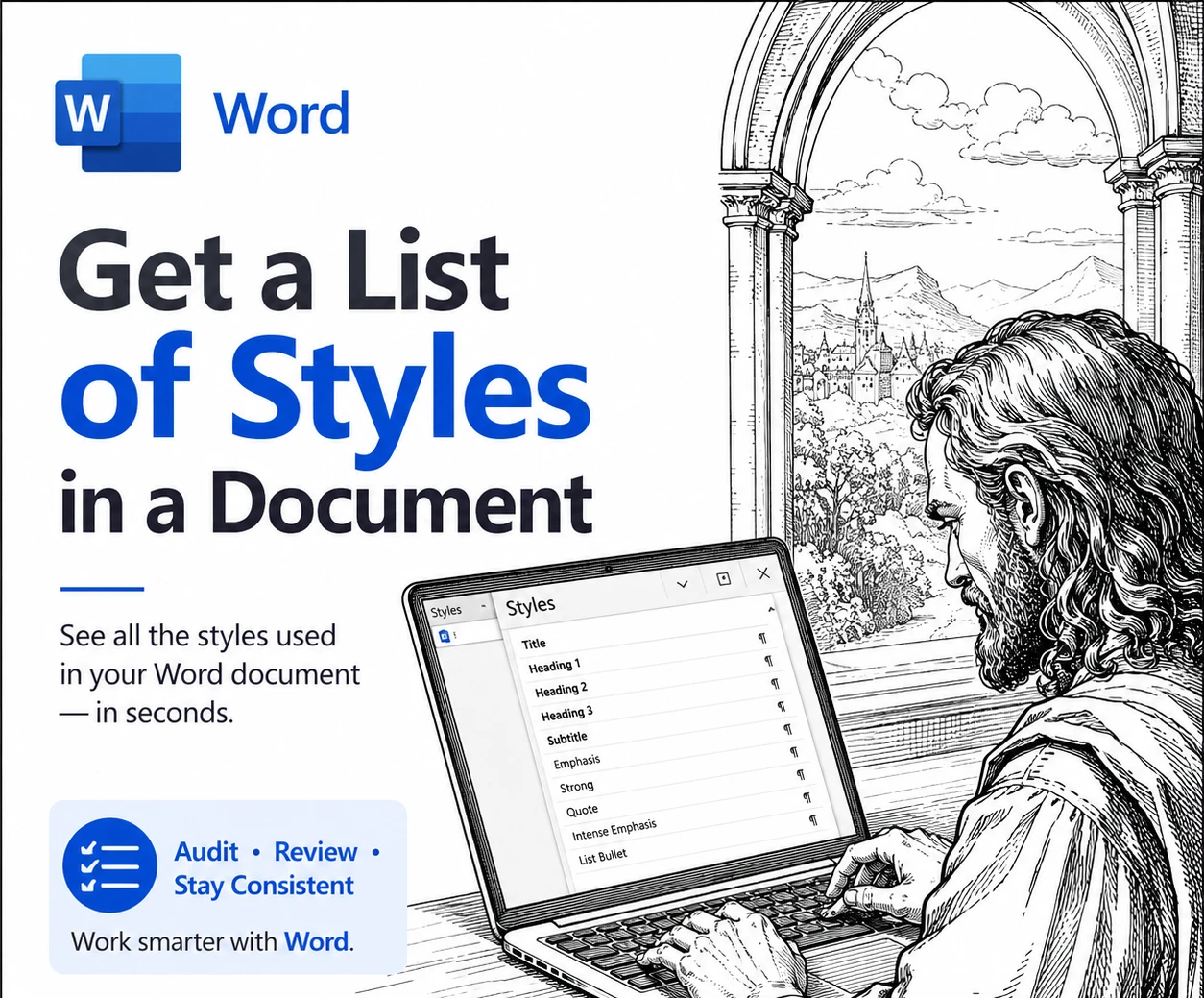Click the blue Word logo icon

click(118, 112)
